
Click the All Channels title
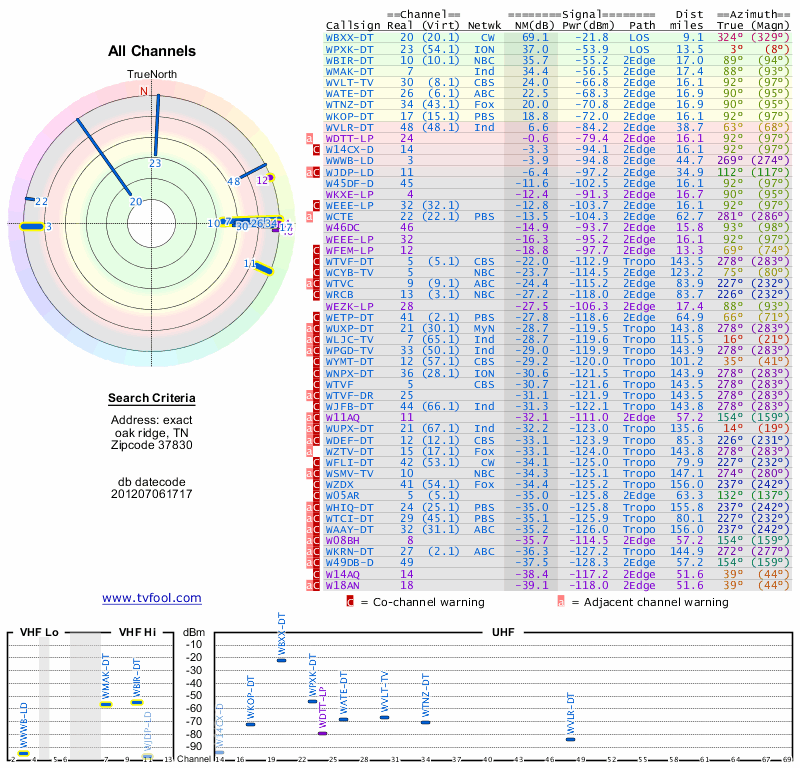pos(152,51)
